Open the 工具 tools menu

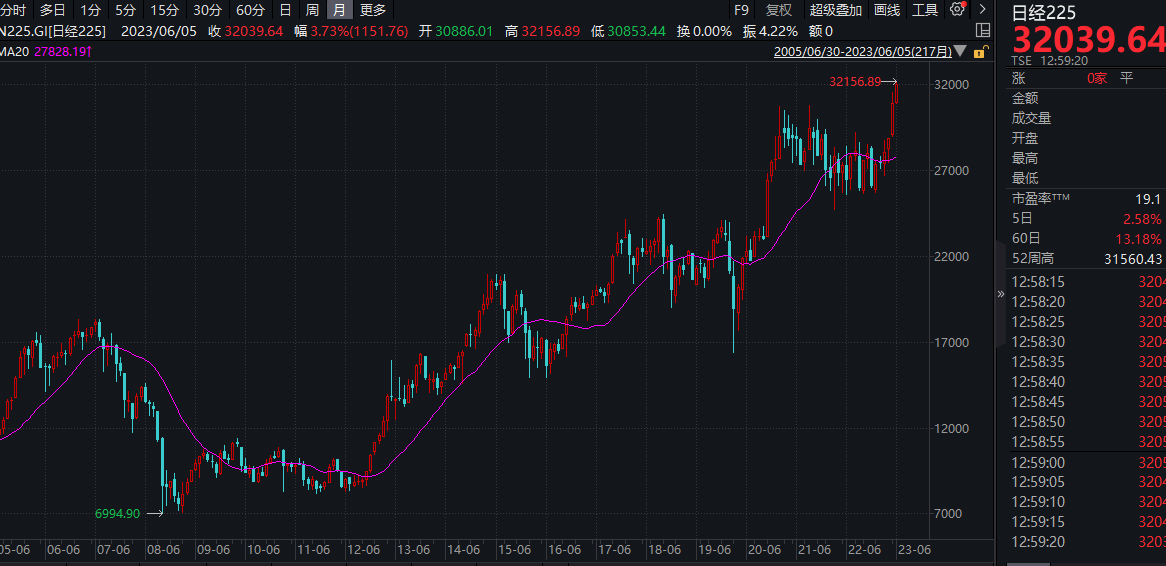[925, 10]
